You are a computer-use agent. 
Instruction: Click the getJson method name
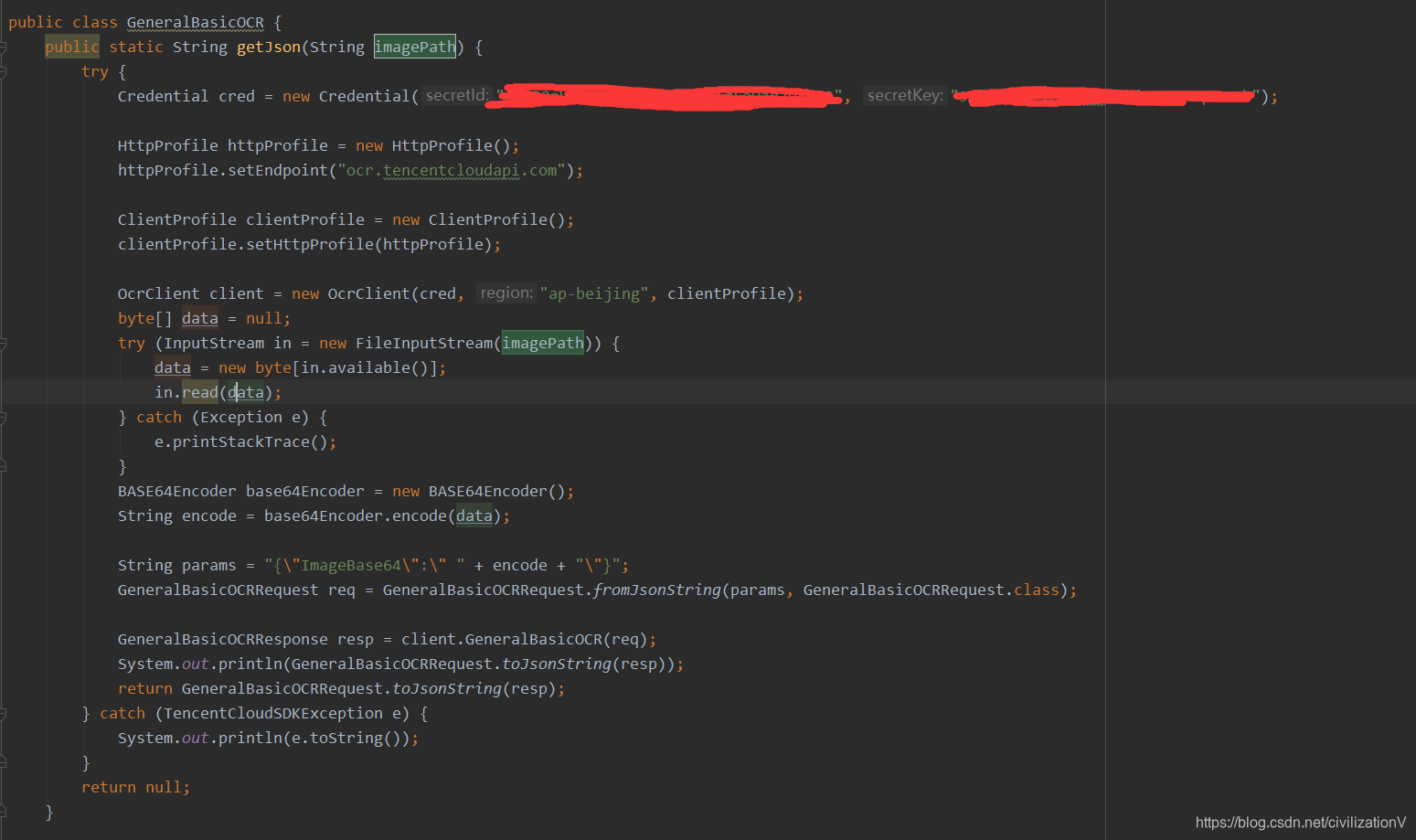tap(269, 48)
